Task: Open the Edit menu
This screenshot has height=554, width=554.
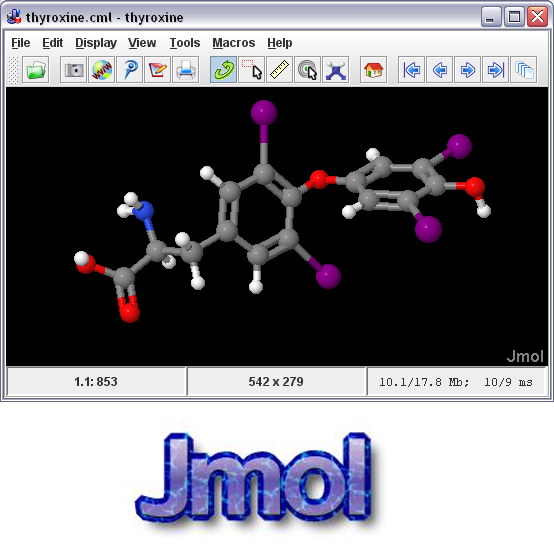Action: pyautogui.click(x=52, y=43)
